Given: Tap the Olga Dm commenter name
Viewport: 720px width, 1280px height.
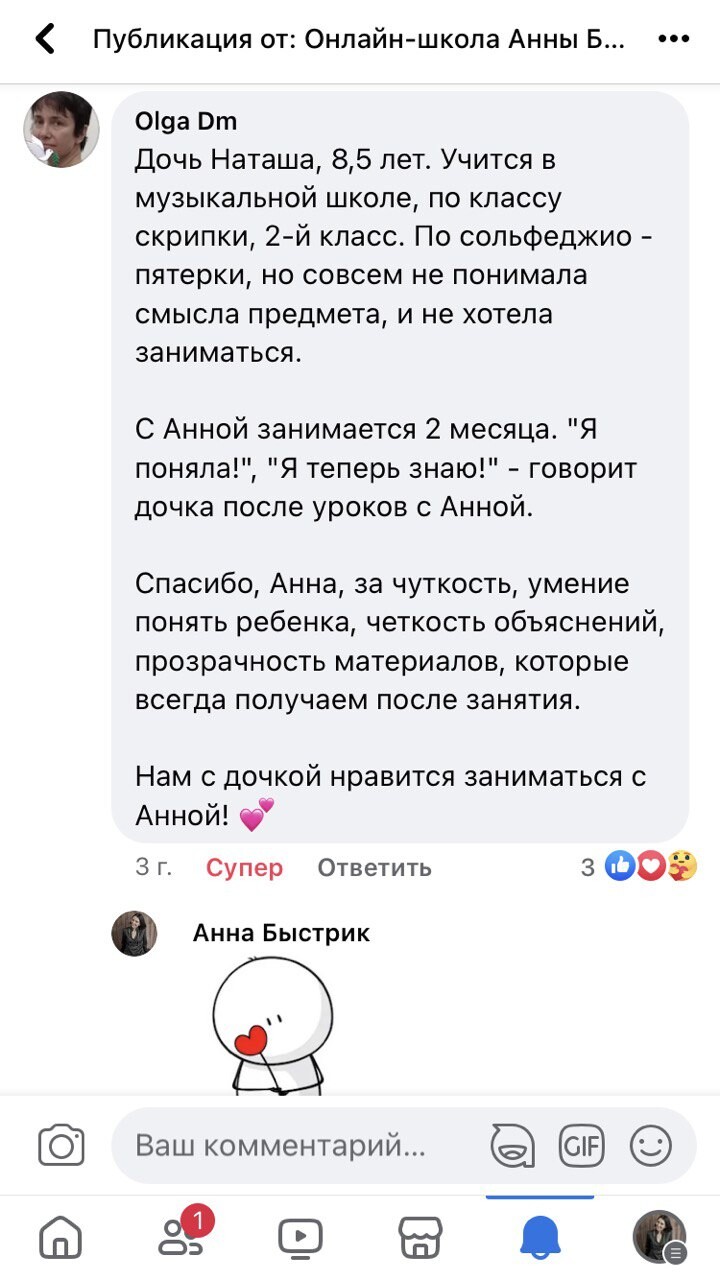Looking at the screenshot, I should click(185, 122).
